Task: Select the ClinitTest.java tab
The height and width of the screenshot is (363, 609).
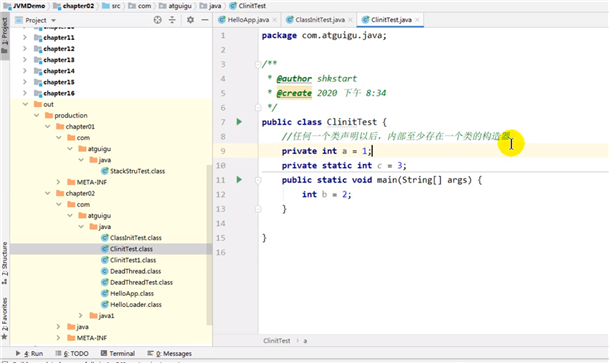Action: (391, 20)
